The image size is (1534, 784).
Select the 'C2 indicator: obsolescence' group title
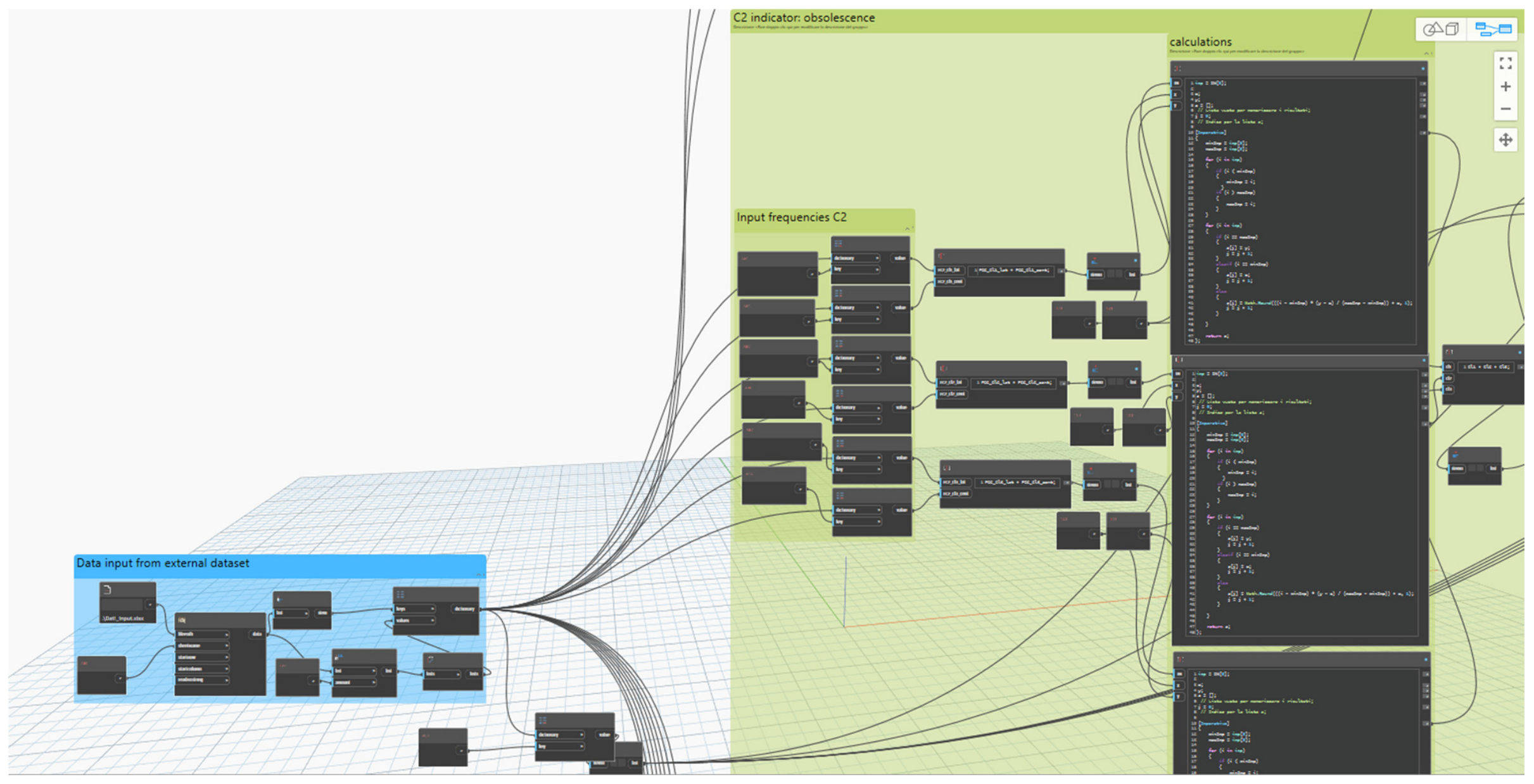pyautogui.click(x=804, y=18)
